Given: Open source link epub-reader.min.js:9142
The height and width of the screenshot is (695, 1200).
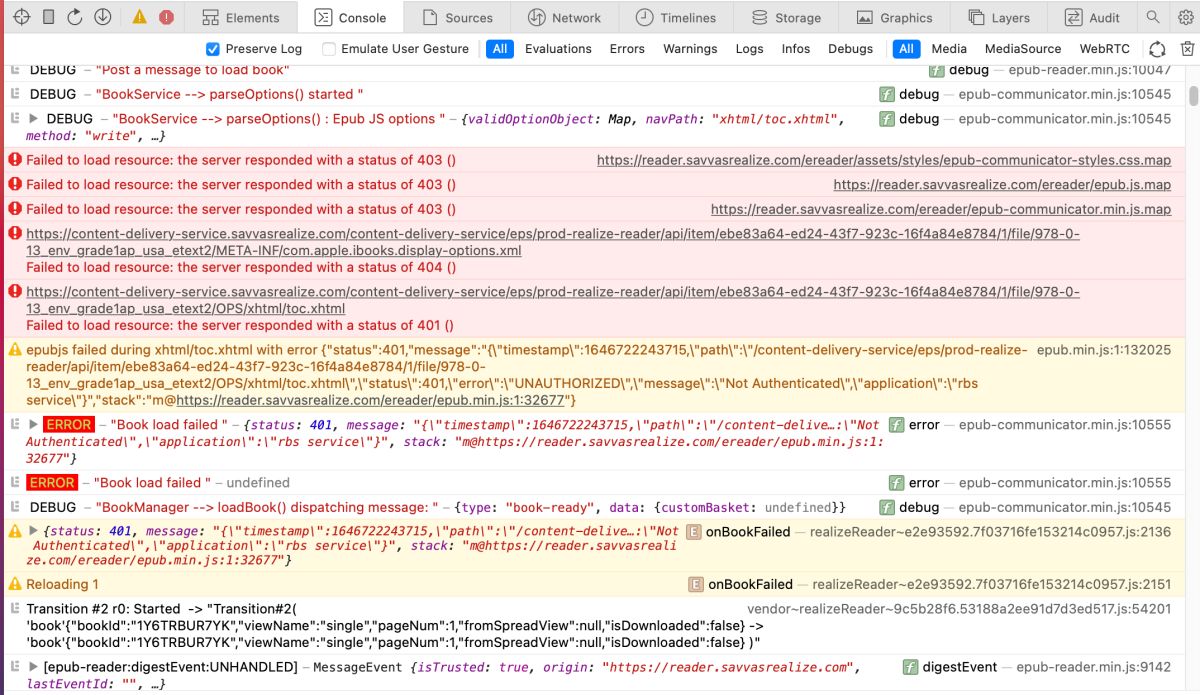Looking at the screenshot, I should tap(1093, 667).
